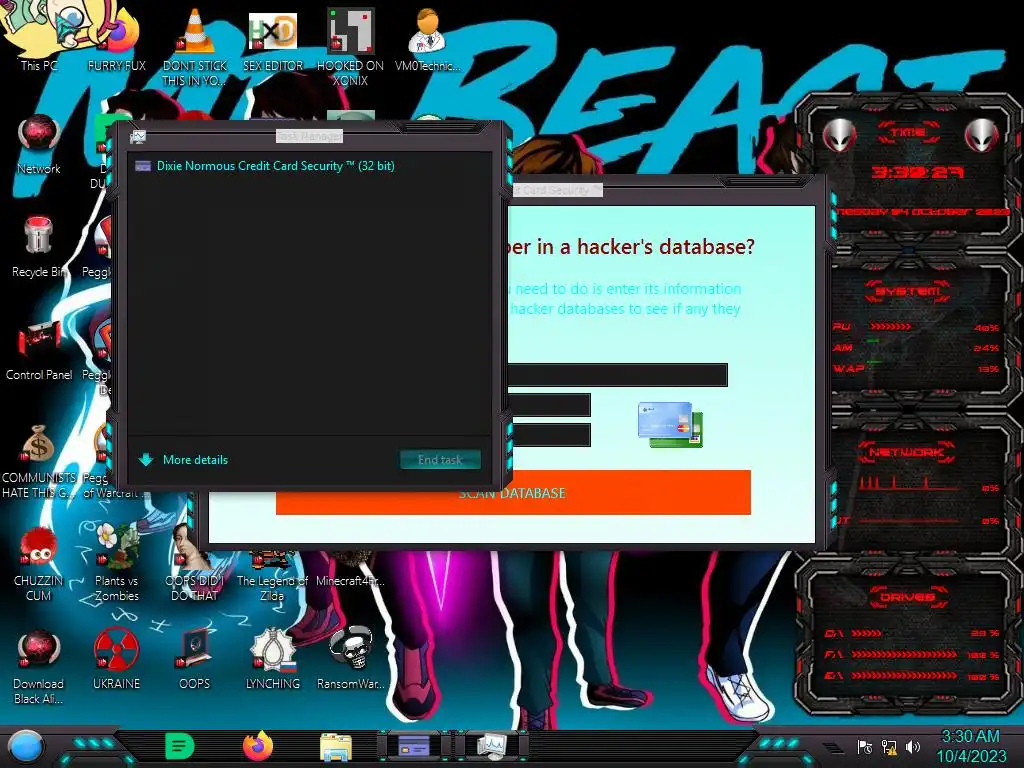
Task: Switch to the credit card app taskbar button
Action: 414,746
